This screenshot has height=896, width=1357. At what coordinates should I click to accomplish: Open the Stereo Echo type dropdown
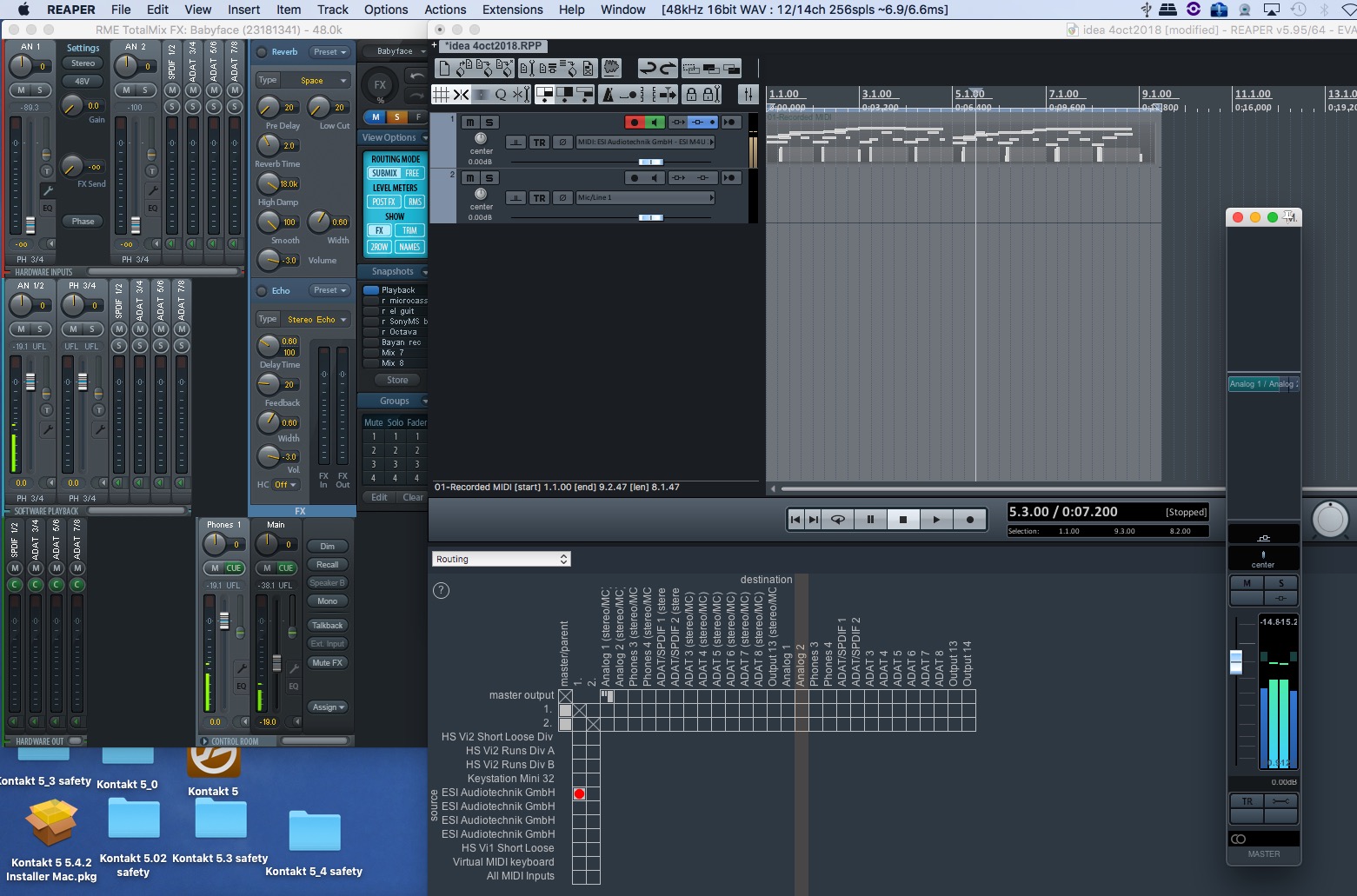(316, 320)
